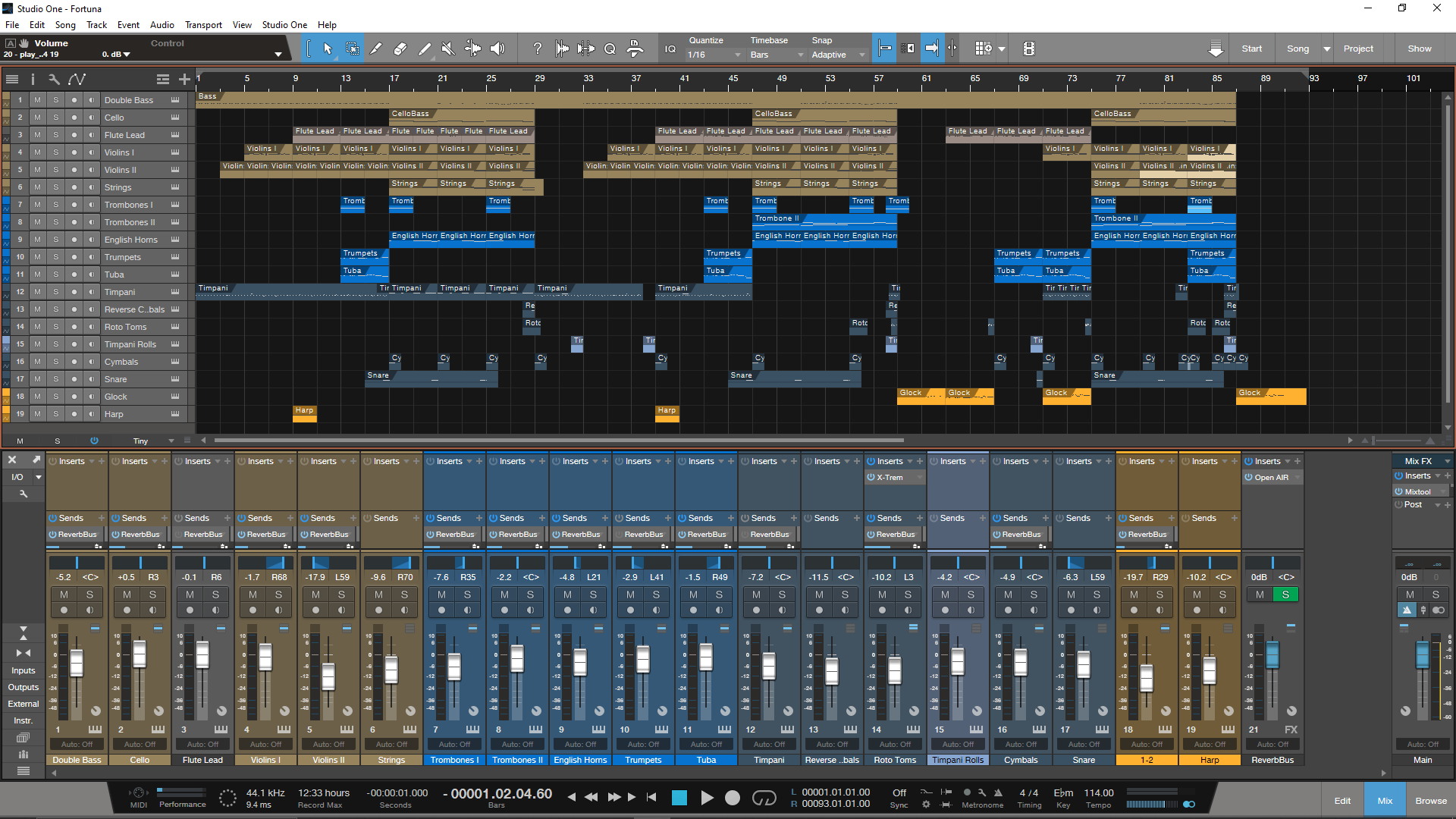Image resolution: width=1456 pixels, height=819 pixels.
Task: Open the Transport menu
Action: (x=203, y=25)
